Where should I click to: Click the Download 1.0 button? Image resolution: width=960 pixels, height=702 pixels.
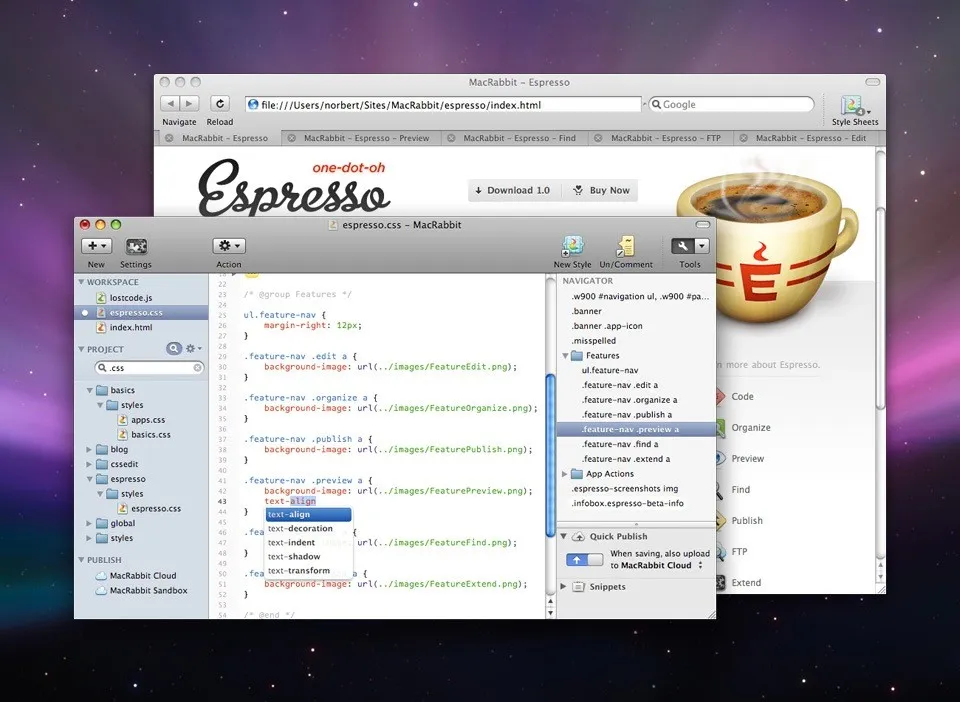513,190
